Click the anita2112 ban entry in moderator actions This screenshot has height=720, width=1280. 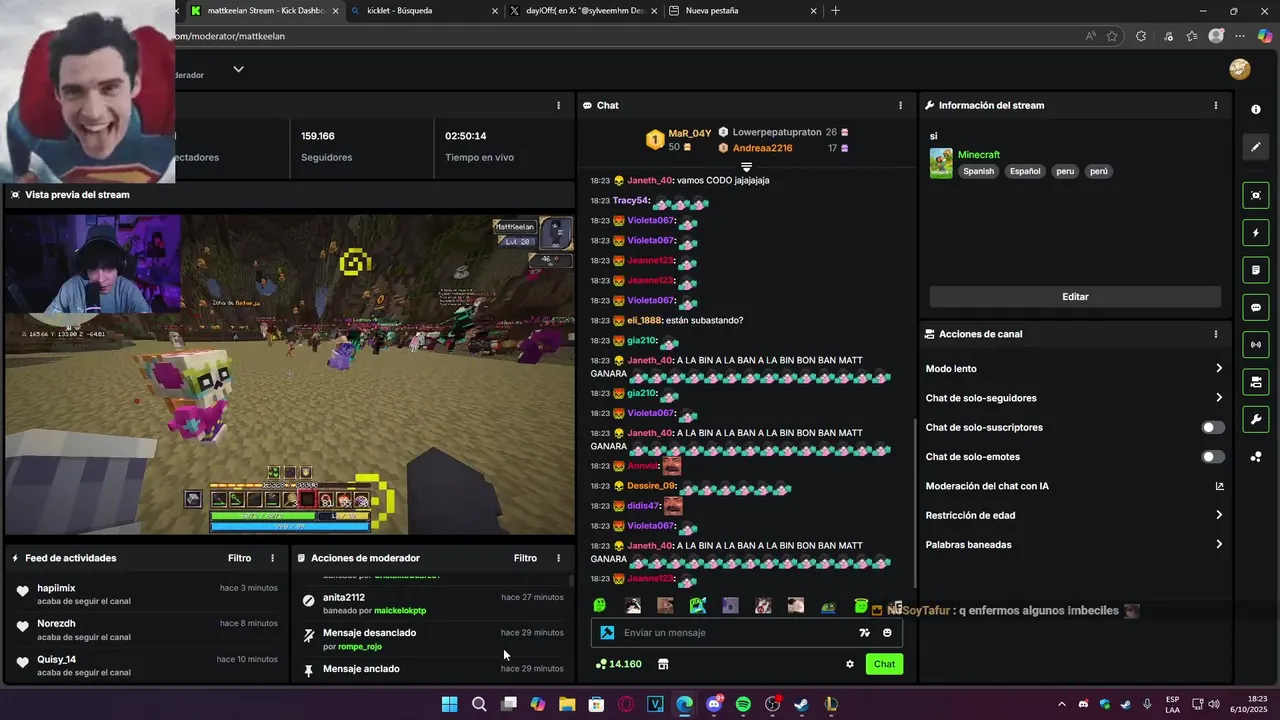(433, 604)
